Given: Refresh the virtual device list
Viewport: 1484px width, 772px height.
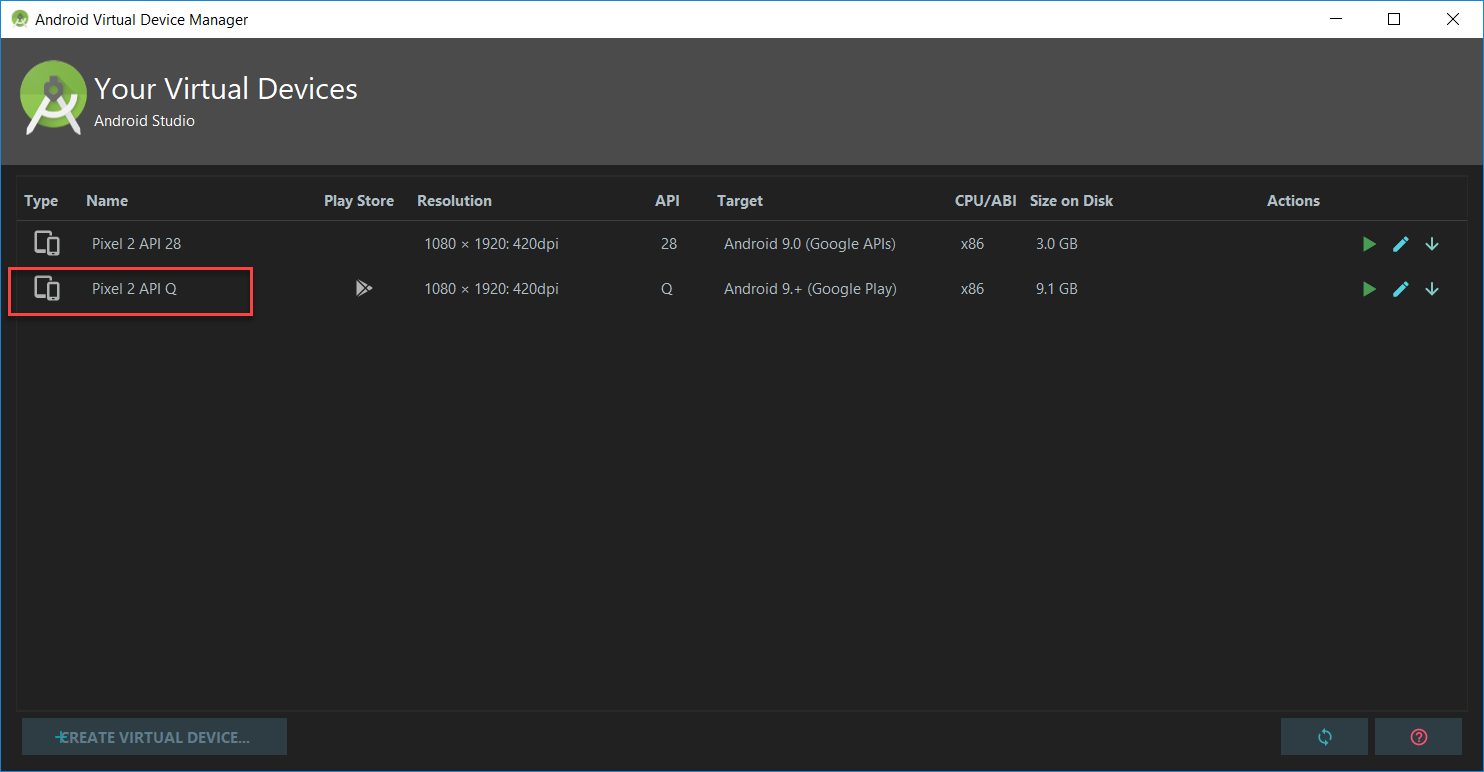Looking at the screenshot, I should 1324,737.
